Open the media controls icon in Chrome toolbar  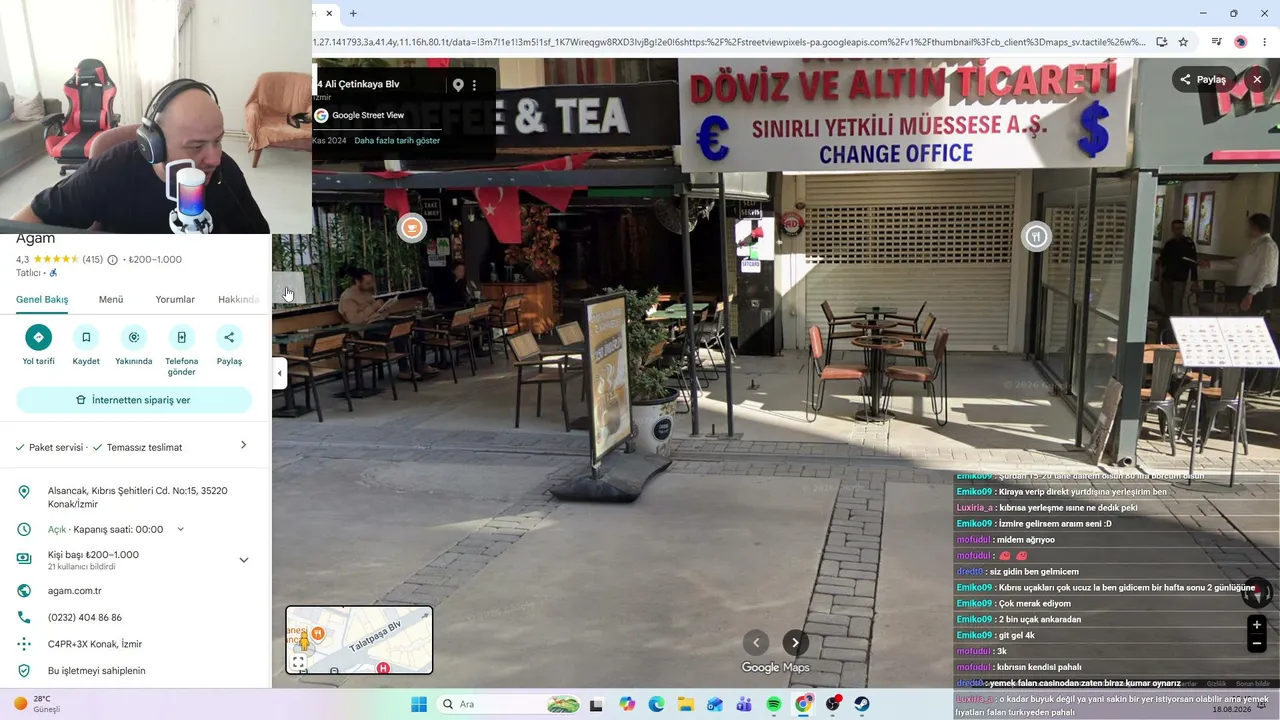(1217, 42)
